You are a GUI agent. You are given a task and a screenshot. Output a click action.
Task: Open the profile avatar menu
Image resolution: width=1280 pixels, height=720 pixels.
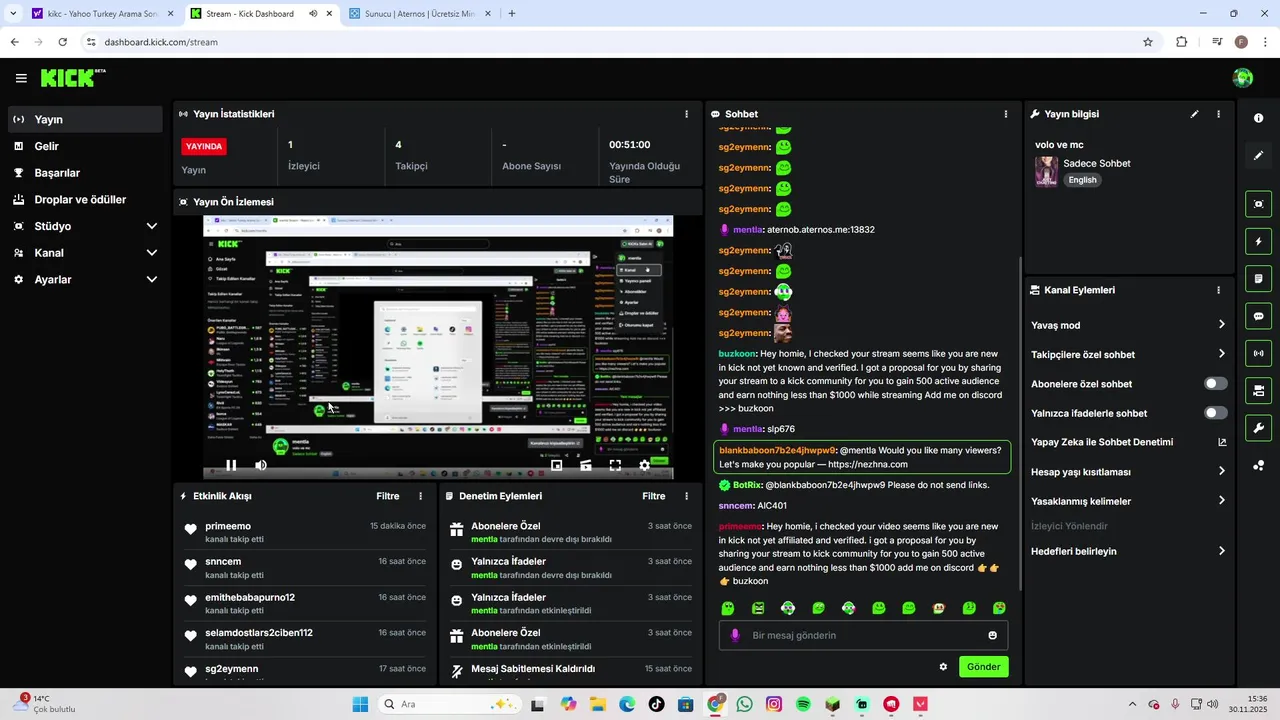coord(1243,78)
